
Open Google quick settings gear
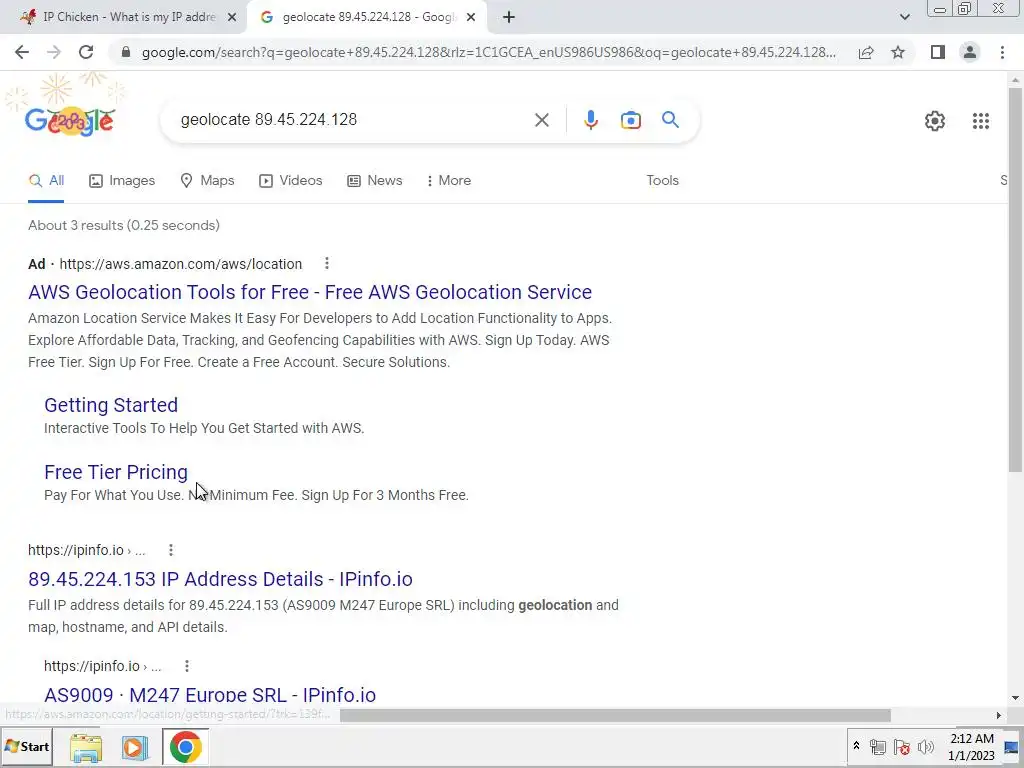tap(935, 121)
